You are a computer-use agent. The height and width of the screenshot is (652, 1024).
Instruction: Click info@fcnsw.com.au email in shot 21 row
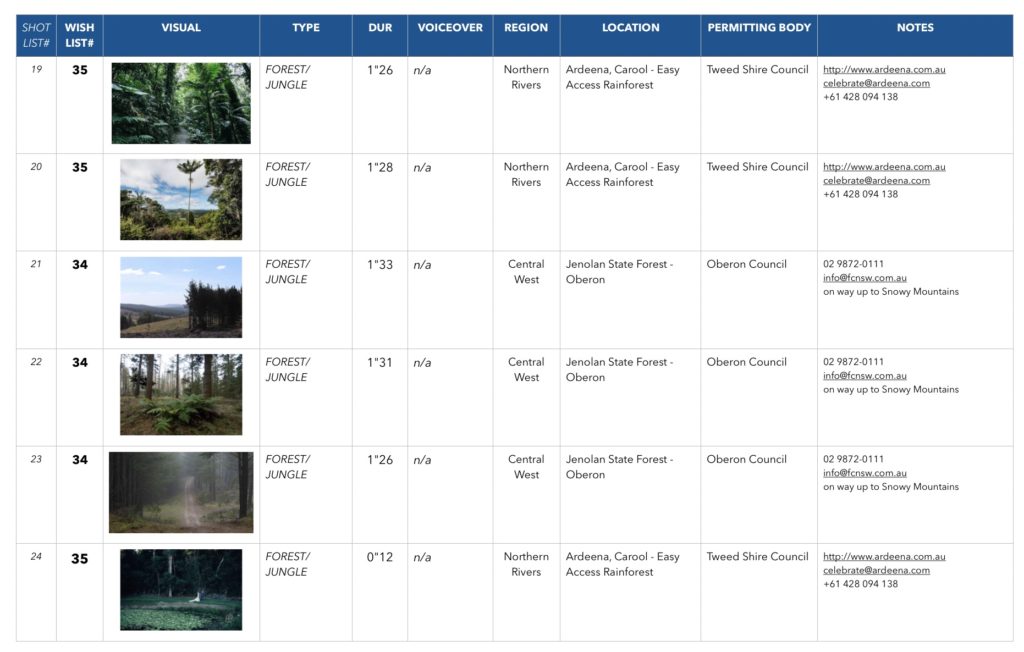(x=864, y=278)
